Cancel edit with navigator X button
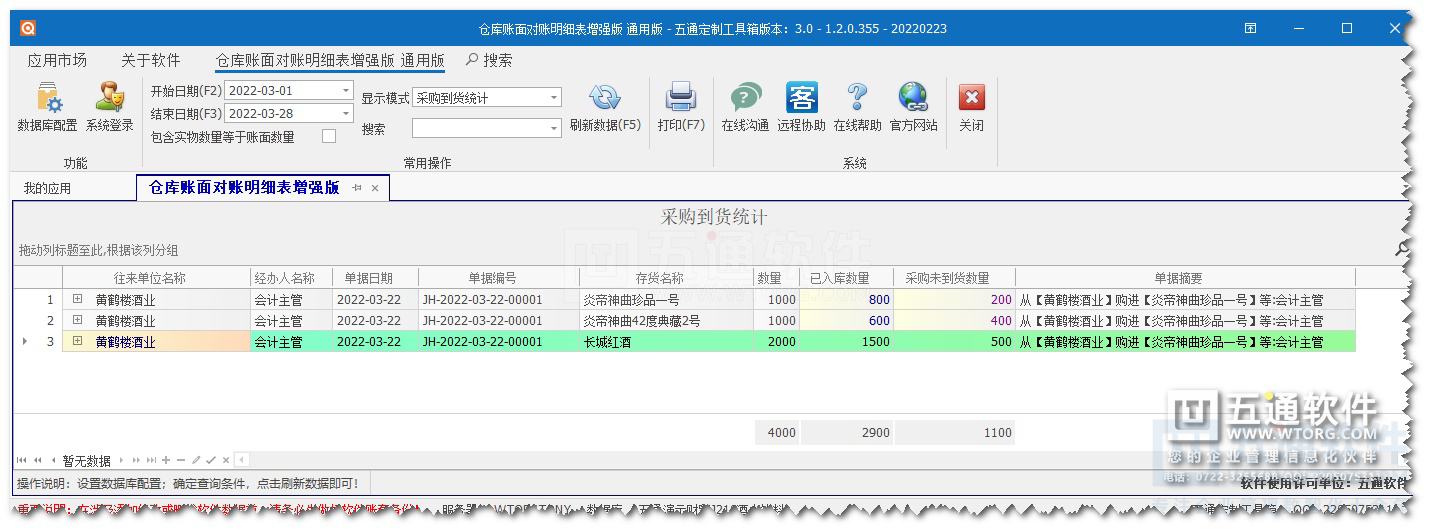 point(226,460)
